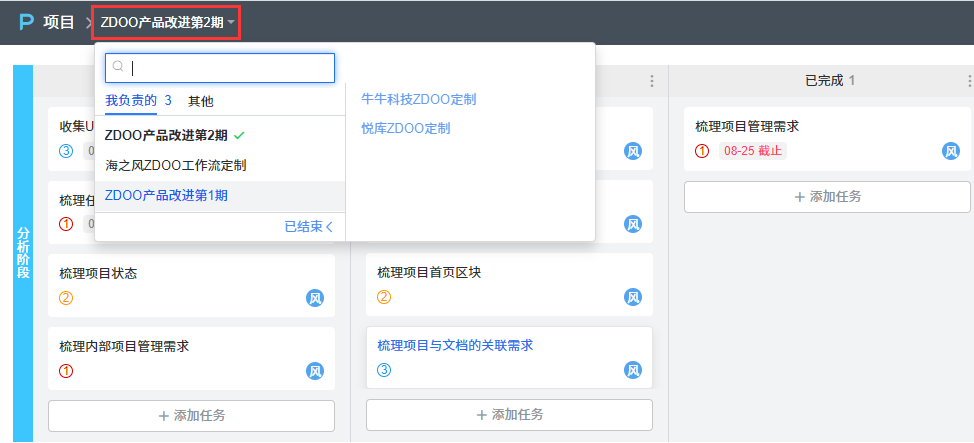Click priority 2 icon on 梳理项目状态

(x=66, y=298)
